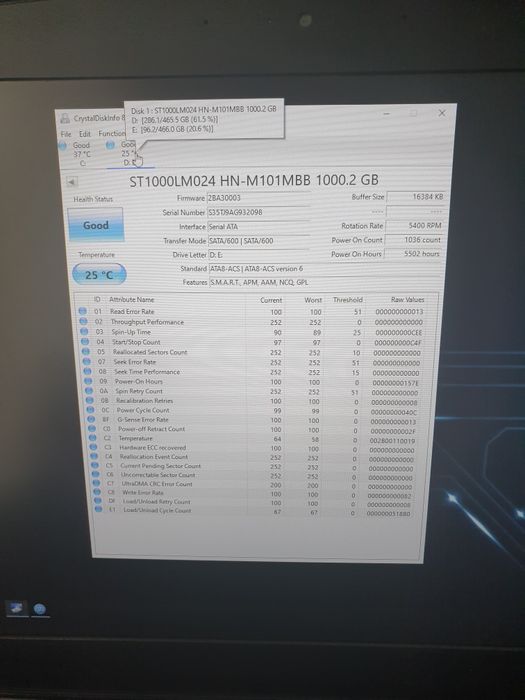Image resolution: width=525 pixels, height=700 pixels.
Task: Open the Function menu
Action: (x=112, y=133)
